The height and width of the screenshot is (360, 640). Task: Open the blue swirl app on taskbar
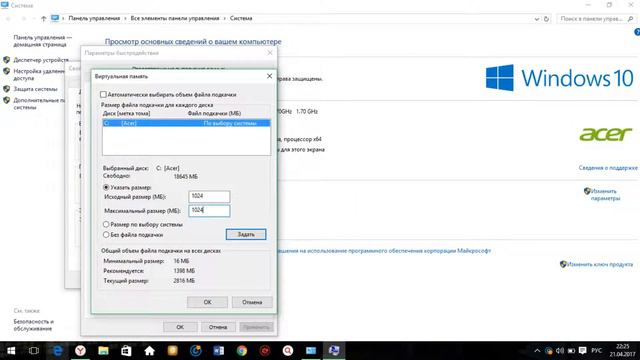(x=196, y=351)
